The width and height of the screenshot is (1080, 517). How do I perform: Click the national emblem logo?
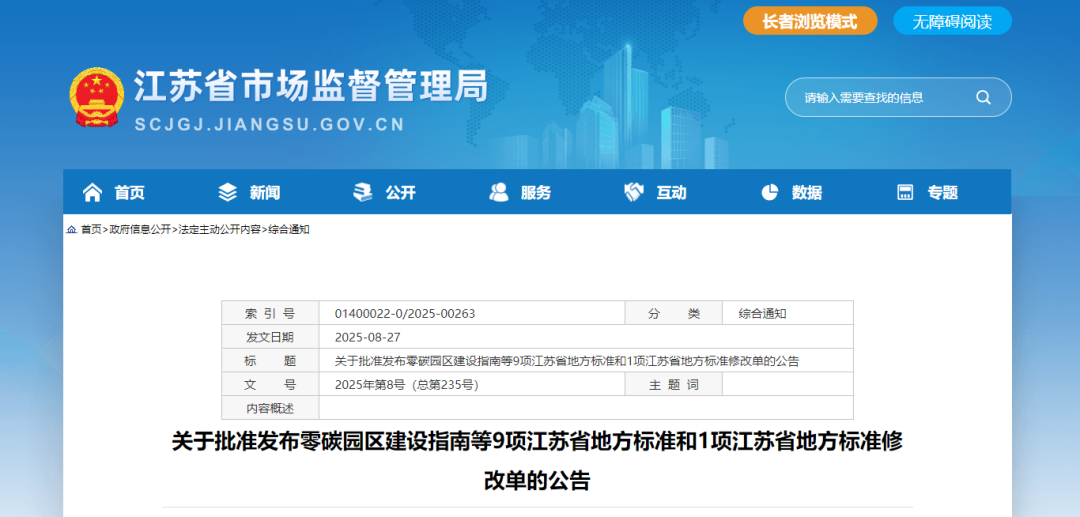(x=97, y=97)
